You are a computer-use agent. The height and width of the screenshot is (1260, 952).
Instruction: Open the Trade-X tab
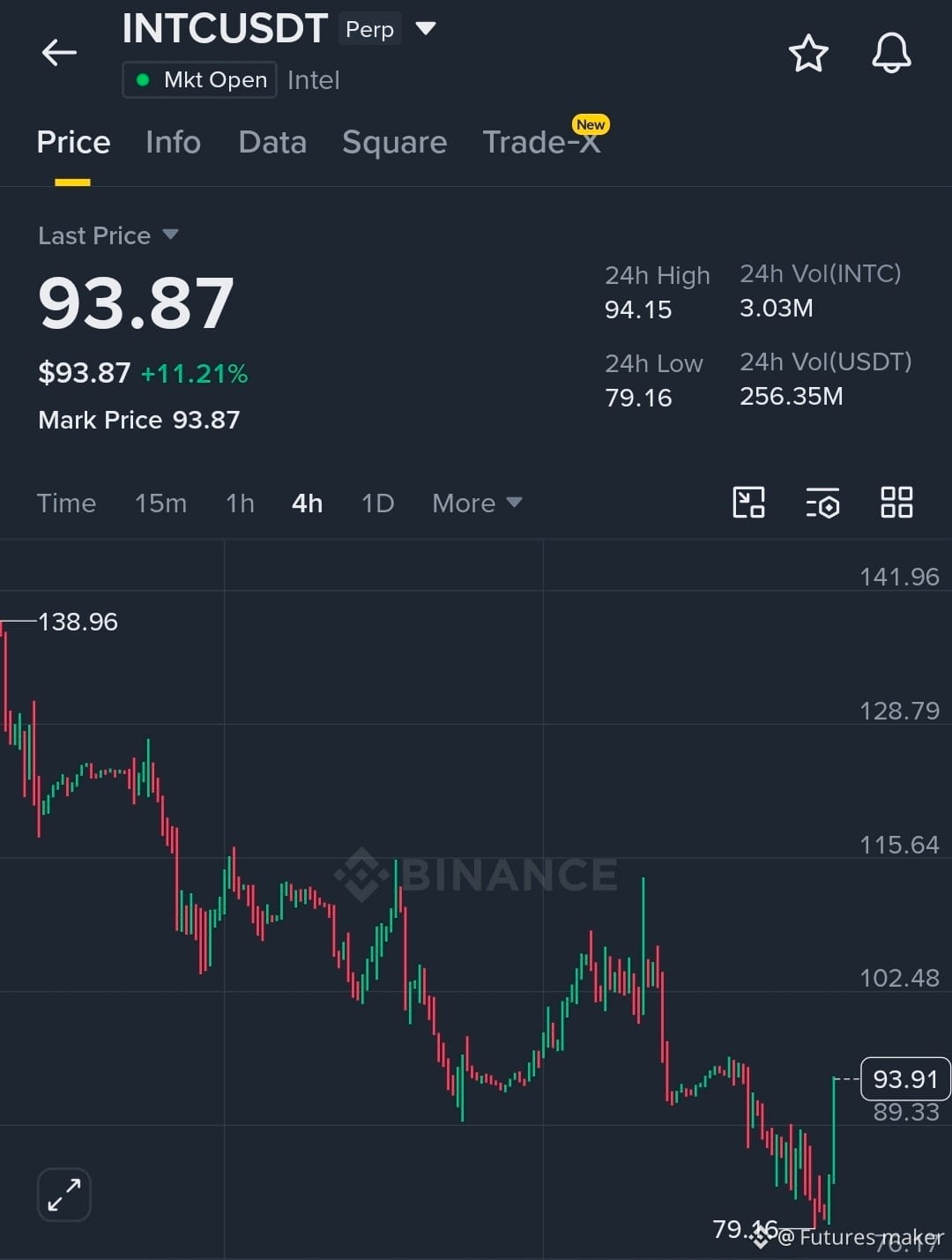coord(542,142)
